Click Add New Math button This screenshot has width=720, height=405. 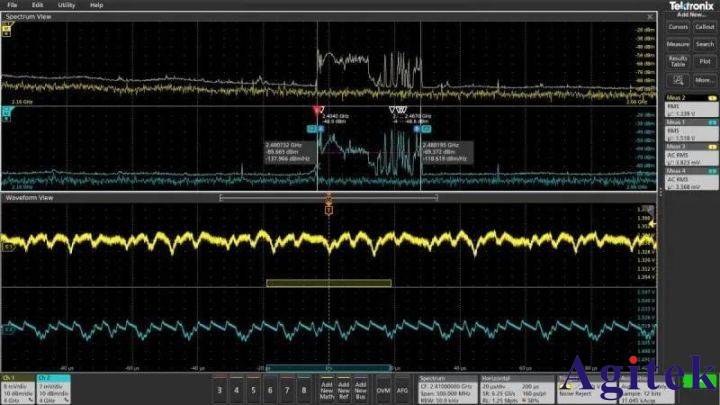326,386
